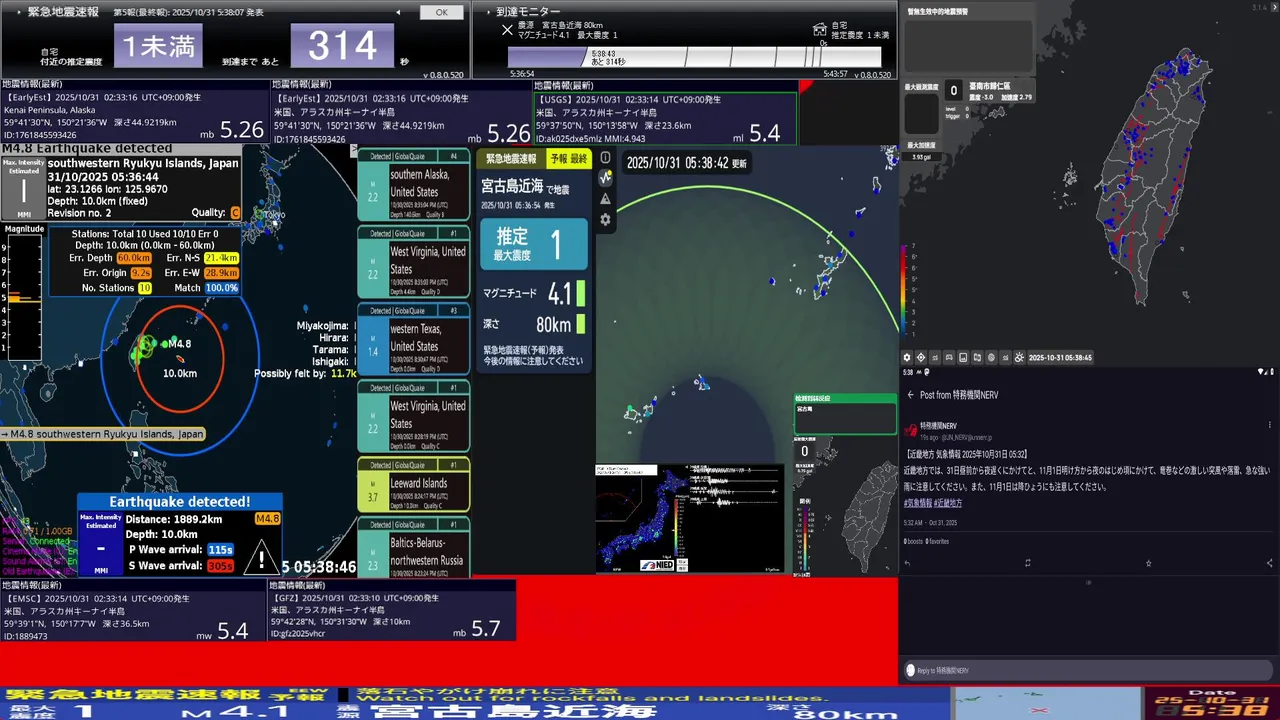Open the M2.2 West Virginia card marked #1 at top
The width and height of the screenshot is (1280, 720).
(x=414, y=262)
